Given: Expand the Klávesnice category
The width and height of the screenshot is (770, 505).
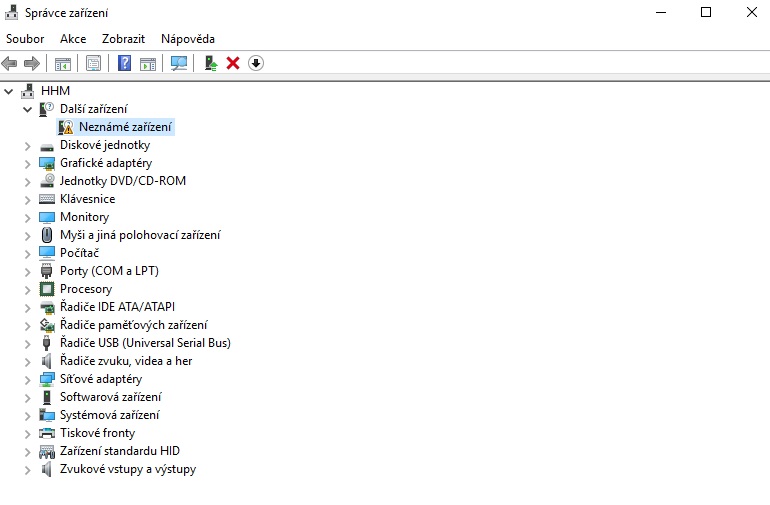Looking at the screenshot, I should point(28,200).
